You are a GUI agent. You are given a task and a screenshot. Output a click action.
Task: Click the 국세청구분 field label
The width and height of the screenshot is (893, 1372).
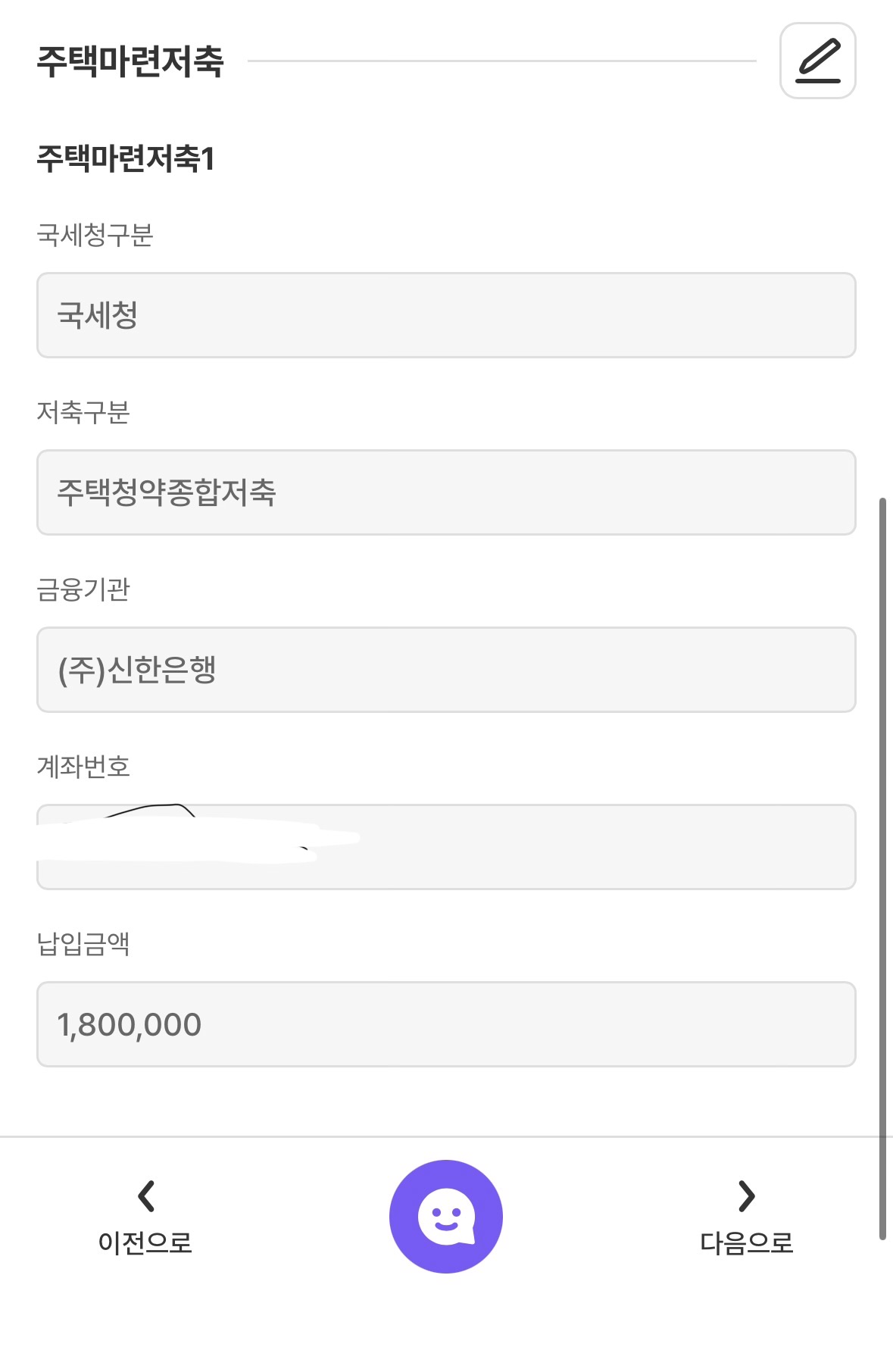click(x=95, y=235)
